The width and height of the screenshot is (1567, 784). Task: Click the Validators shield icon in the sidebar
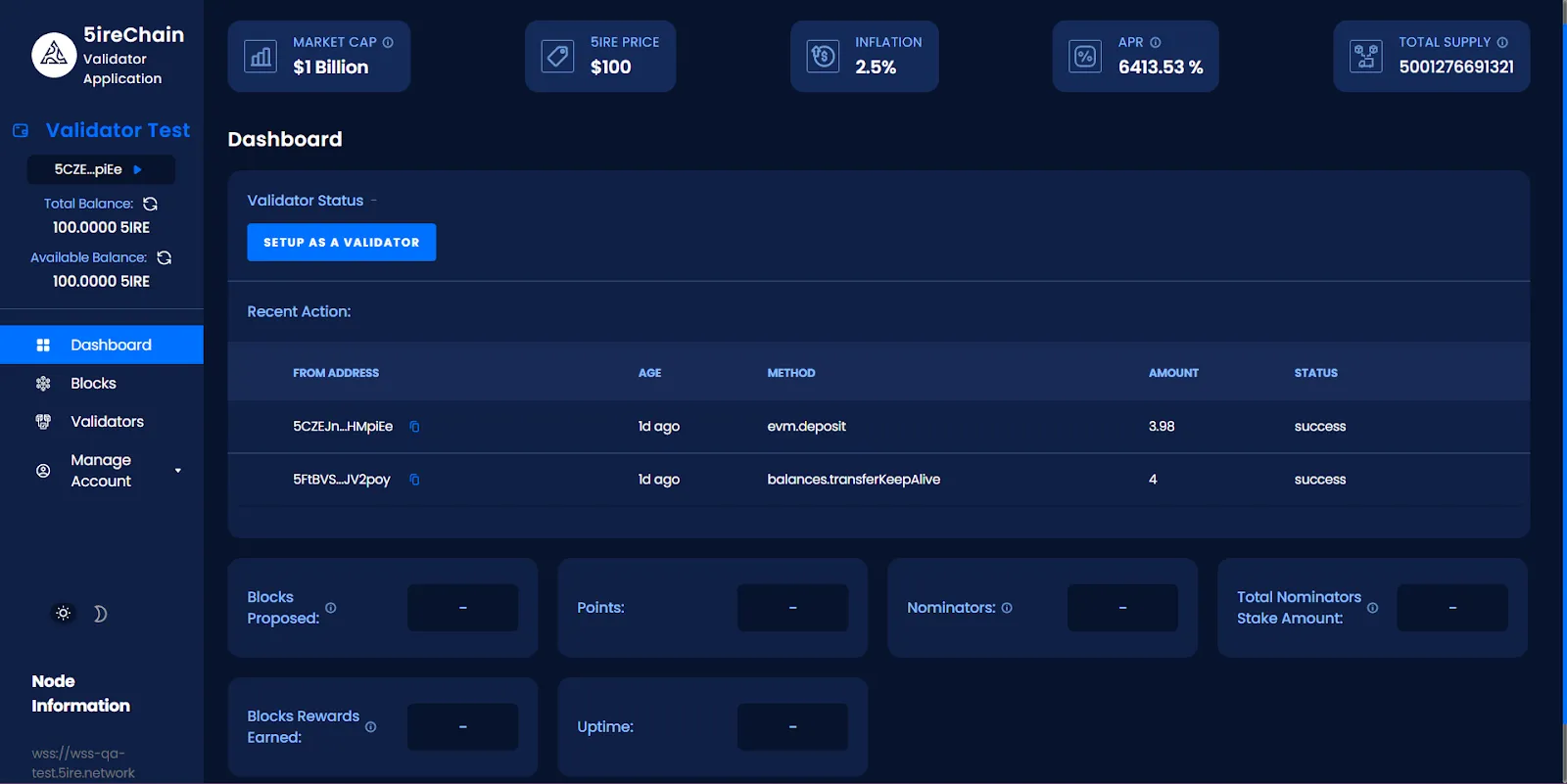(43, 422)
